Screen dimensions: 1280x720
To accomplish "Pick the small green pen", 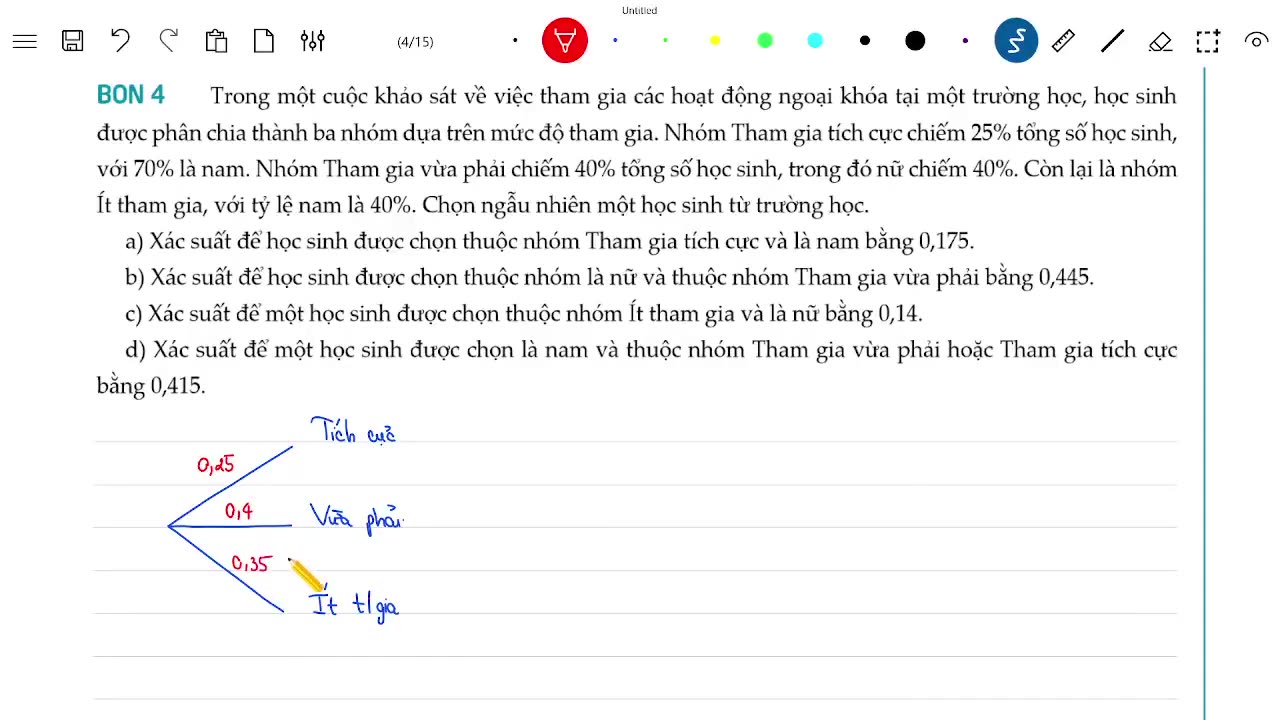I will [665, 41].
